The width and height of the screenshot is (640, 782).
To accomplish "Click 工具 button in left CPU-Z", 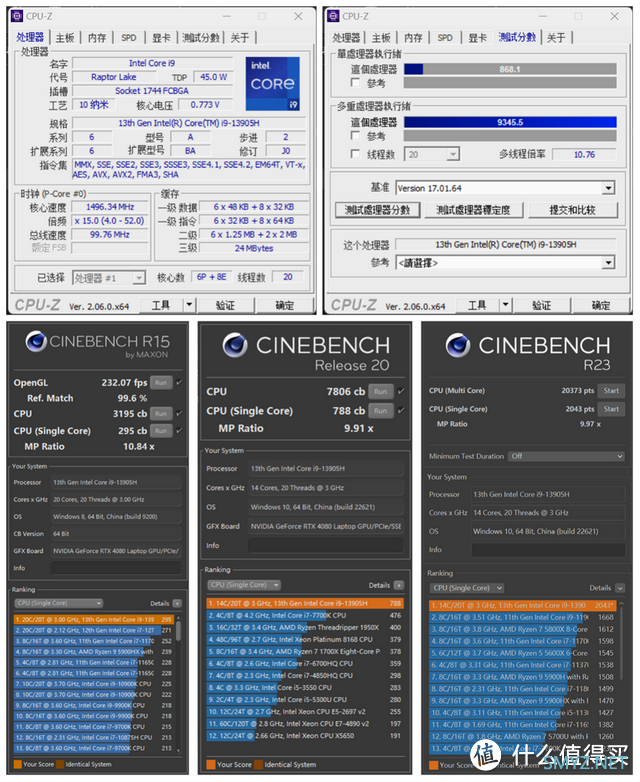I will pyautogui.click(x=161, y=305).
